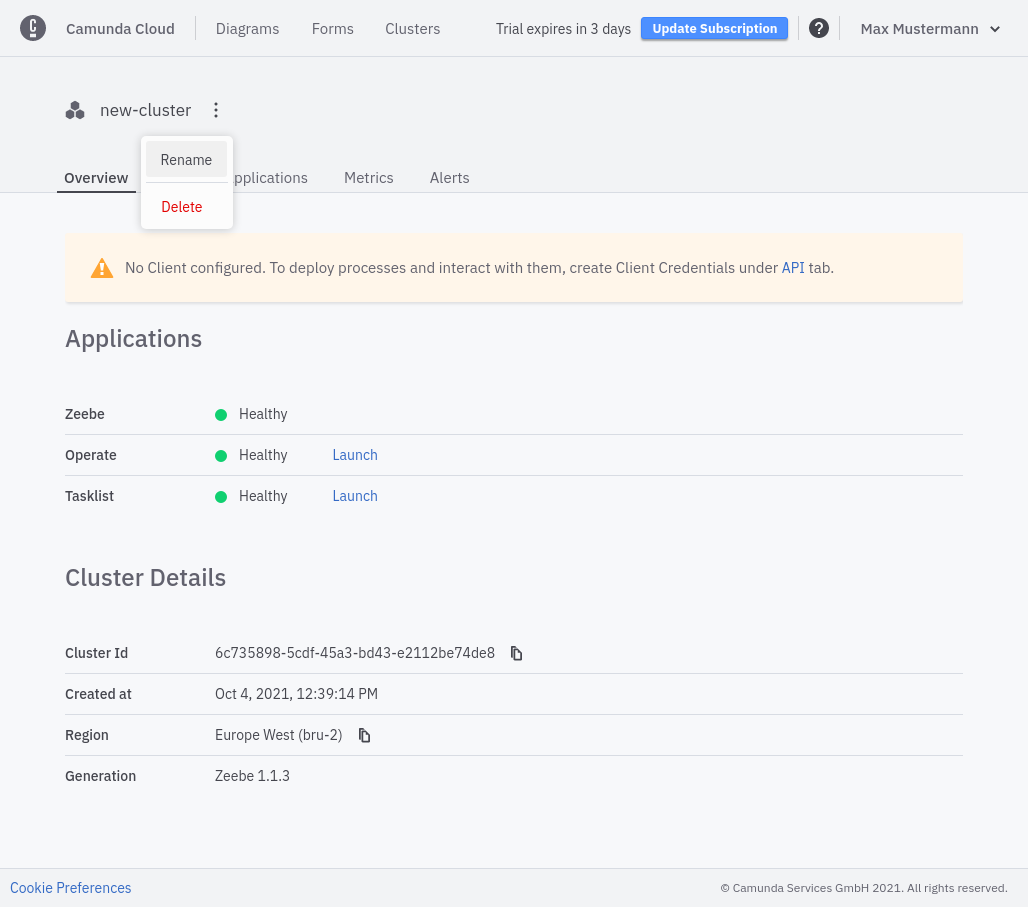Launch the Operate application

click(355, 455)
